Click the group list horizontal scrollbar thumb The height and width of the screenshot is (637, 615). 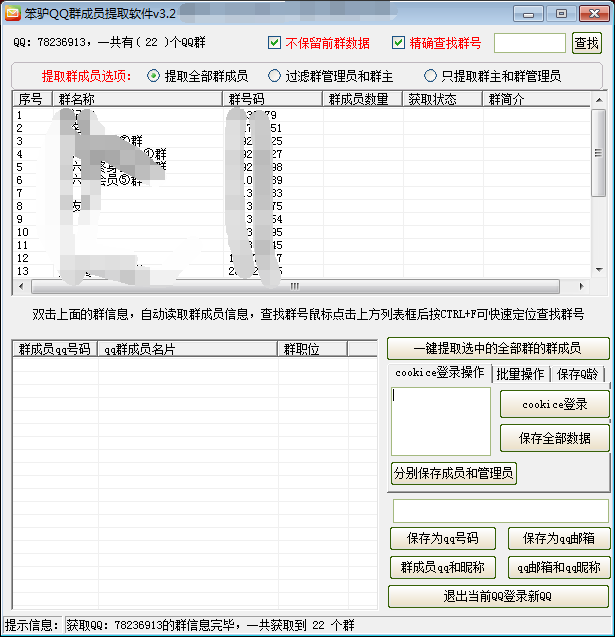coord(295,286)
